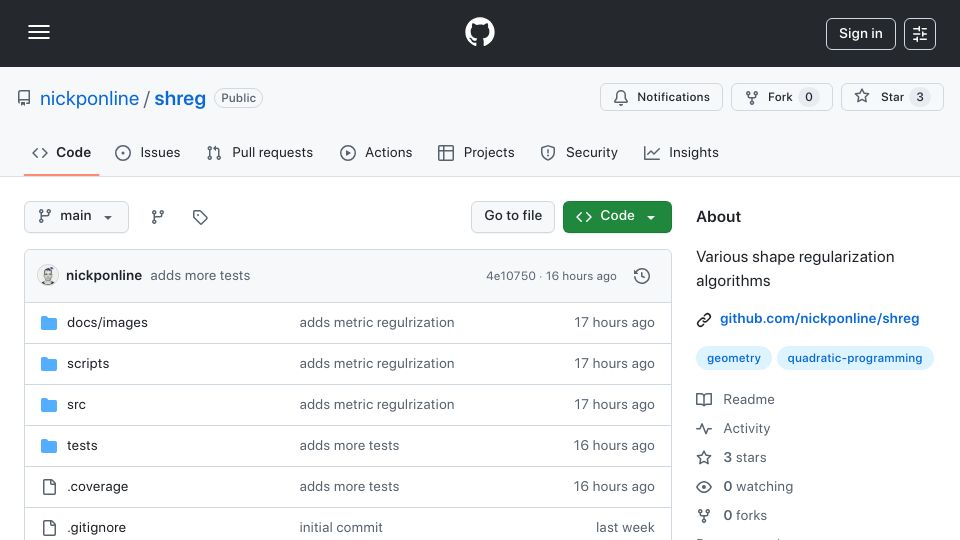960x540 pixels.
Task: Open commit hash 4e10750
Action: pyautogui.click(x=511, y=276)
